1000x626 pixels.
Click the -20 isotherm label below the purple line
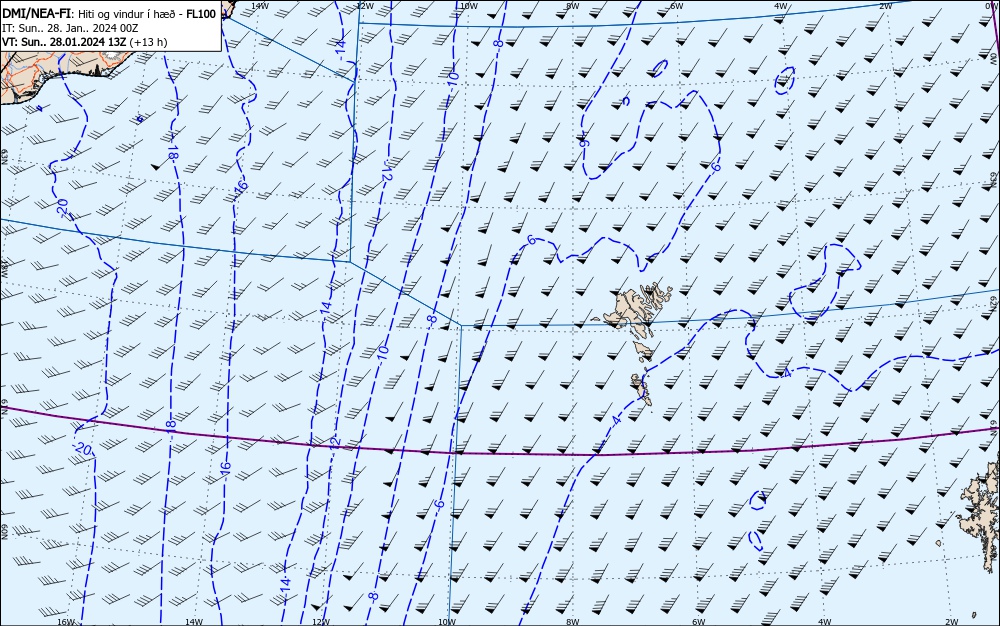82,449
